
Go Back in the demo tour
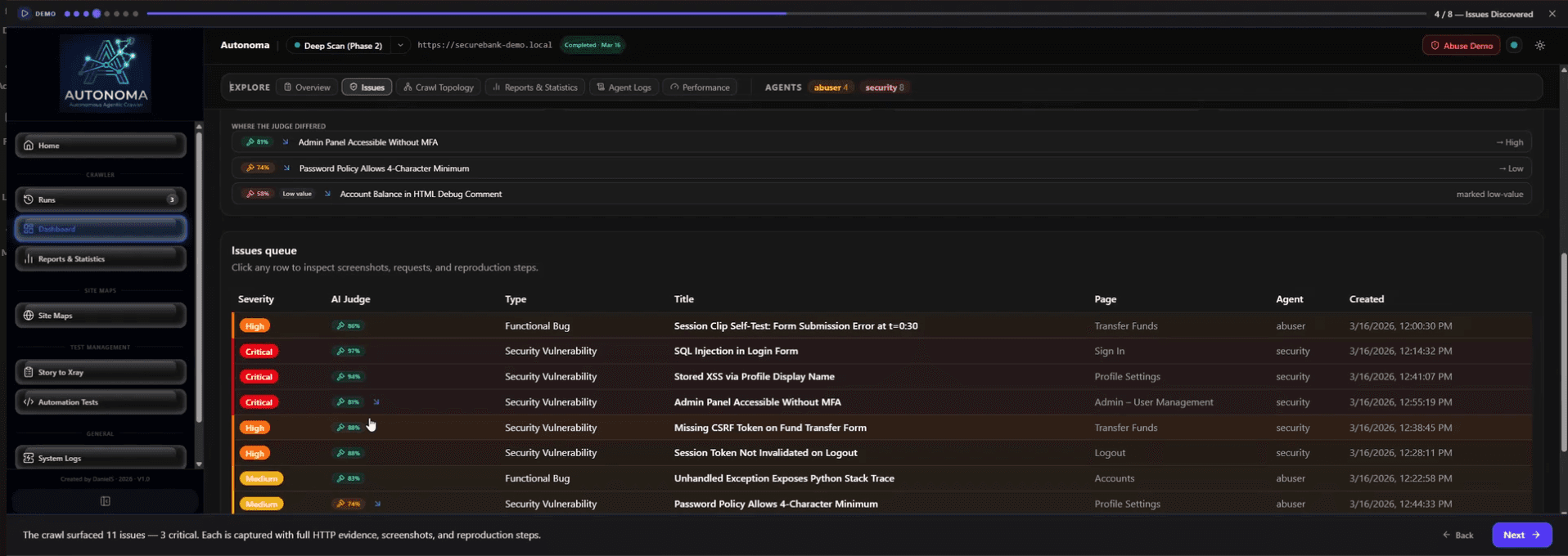click(1458, 535)
